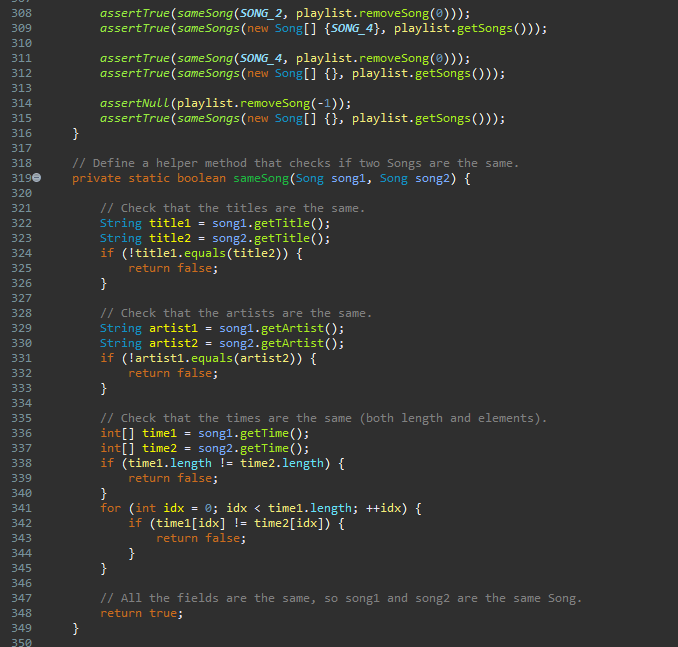Collapse the sameSong method fold marker
This screenshot has width=678, height=647.
coord(37,178)
